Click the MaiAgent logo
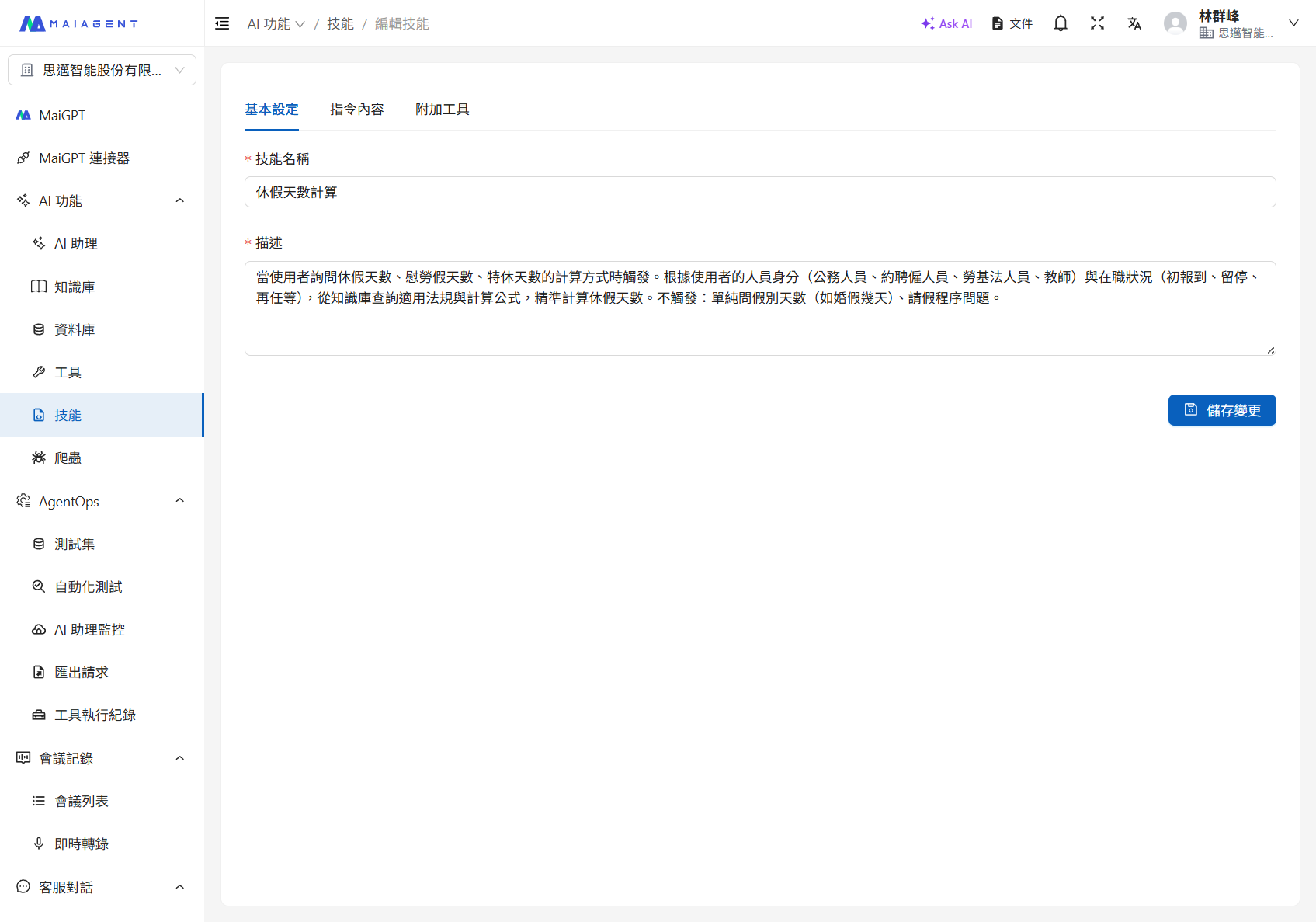Image resolution: width=1316 pixels, height=922 pixels. [78, 23]
